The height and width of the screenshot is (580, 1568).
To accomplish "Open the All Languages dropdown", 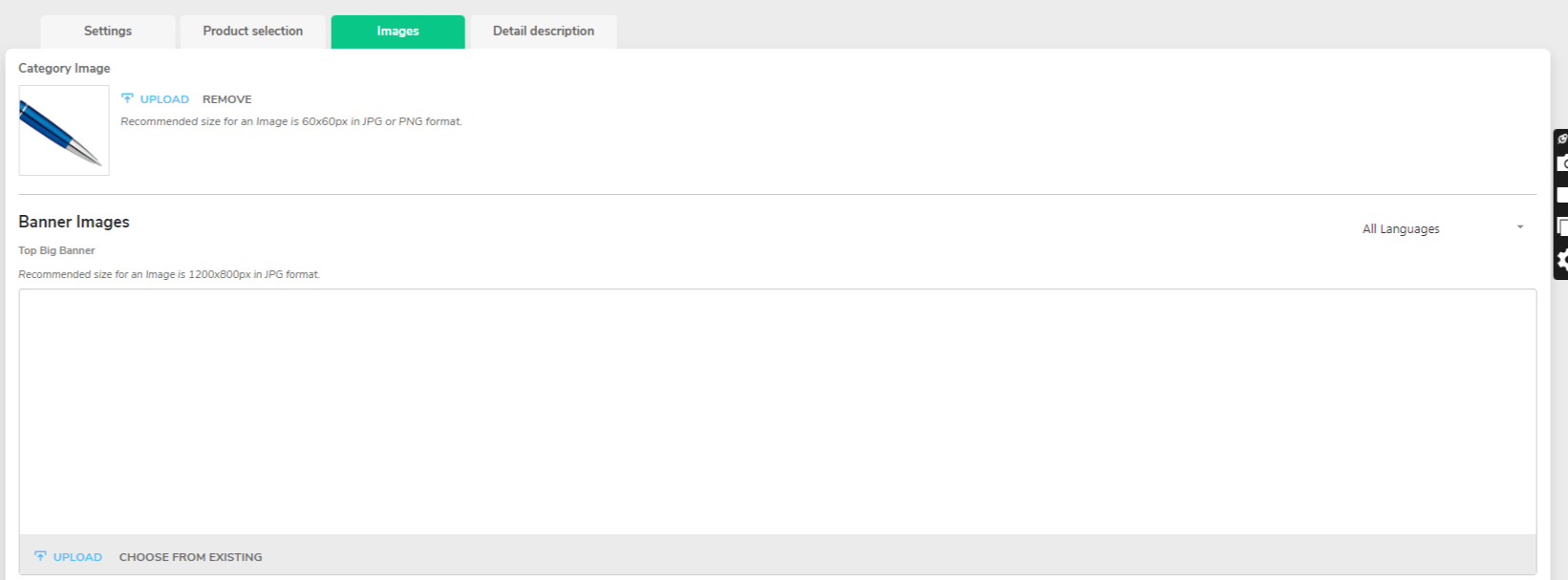I will [x=1443, y=228].
